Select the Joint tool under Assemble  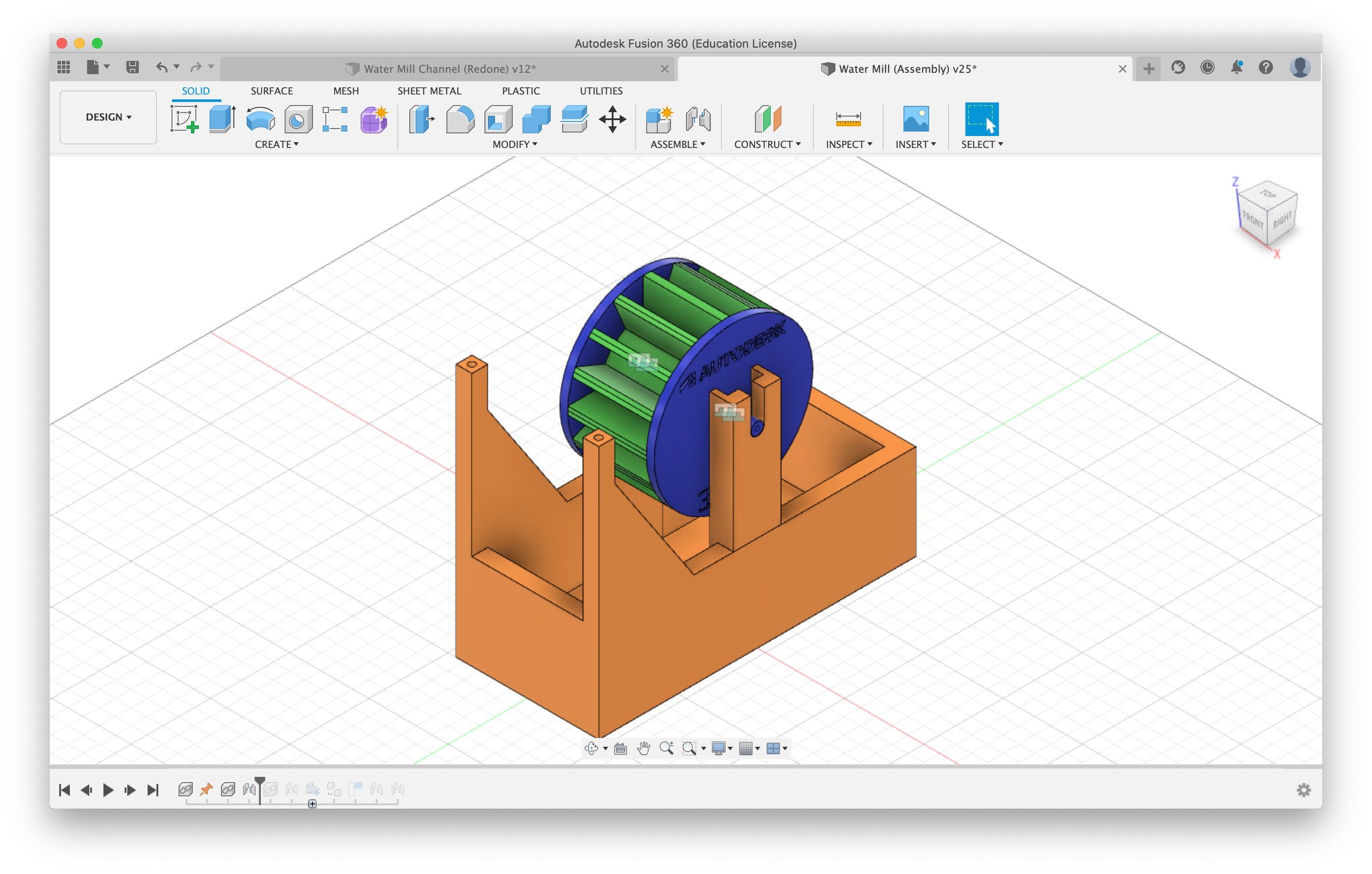(698, 120)
